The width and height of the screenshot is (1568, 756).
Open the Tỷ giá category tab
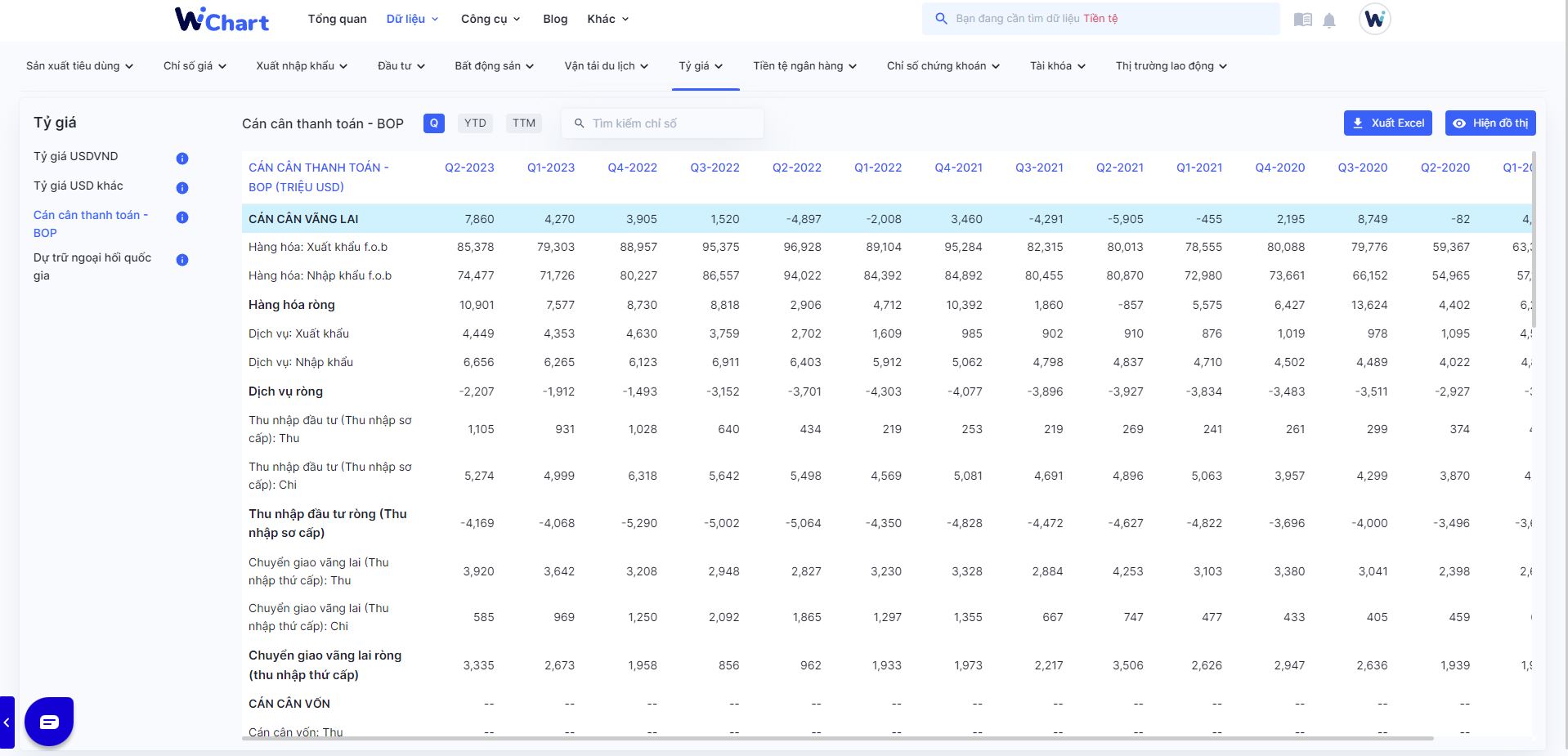click(x=701, y=66)
